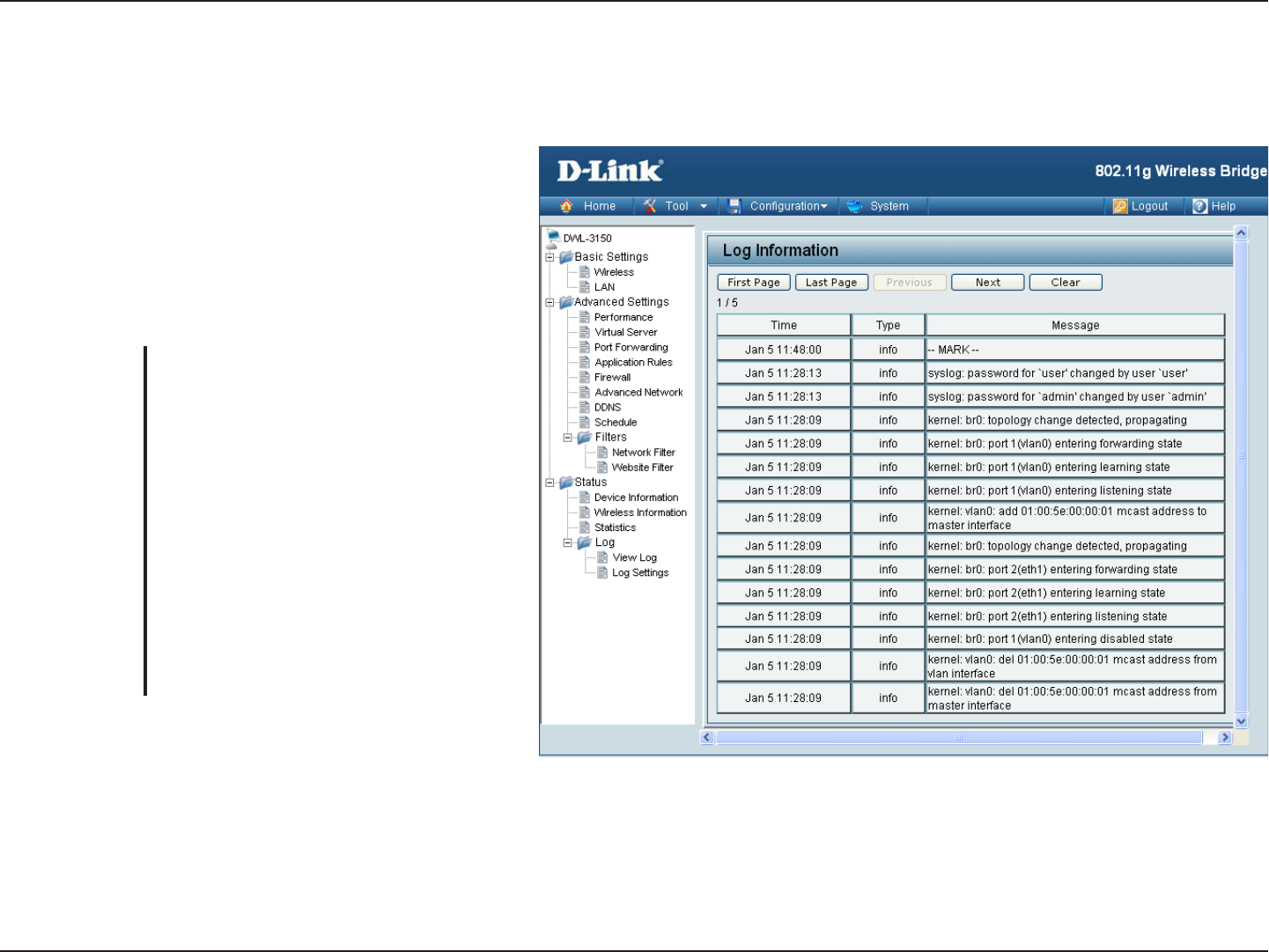This screenshot has width=1269, height=952.
Task: Click the horizontal scrollbar thumb
Action: 959,737
